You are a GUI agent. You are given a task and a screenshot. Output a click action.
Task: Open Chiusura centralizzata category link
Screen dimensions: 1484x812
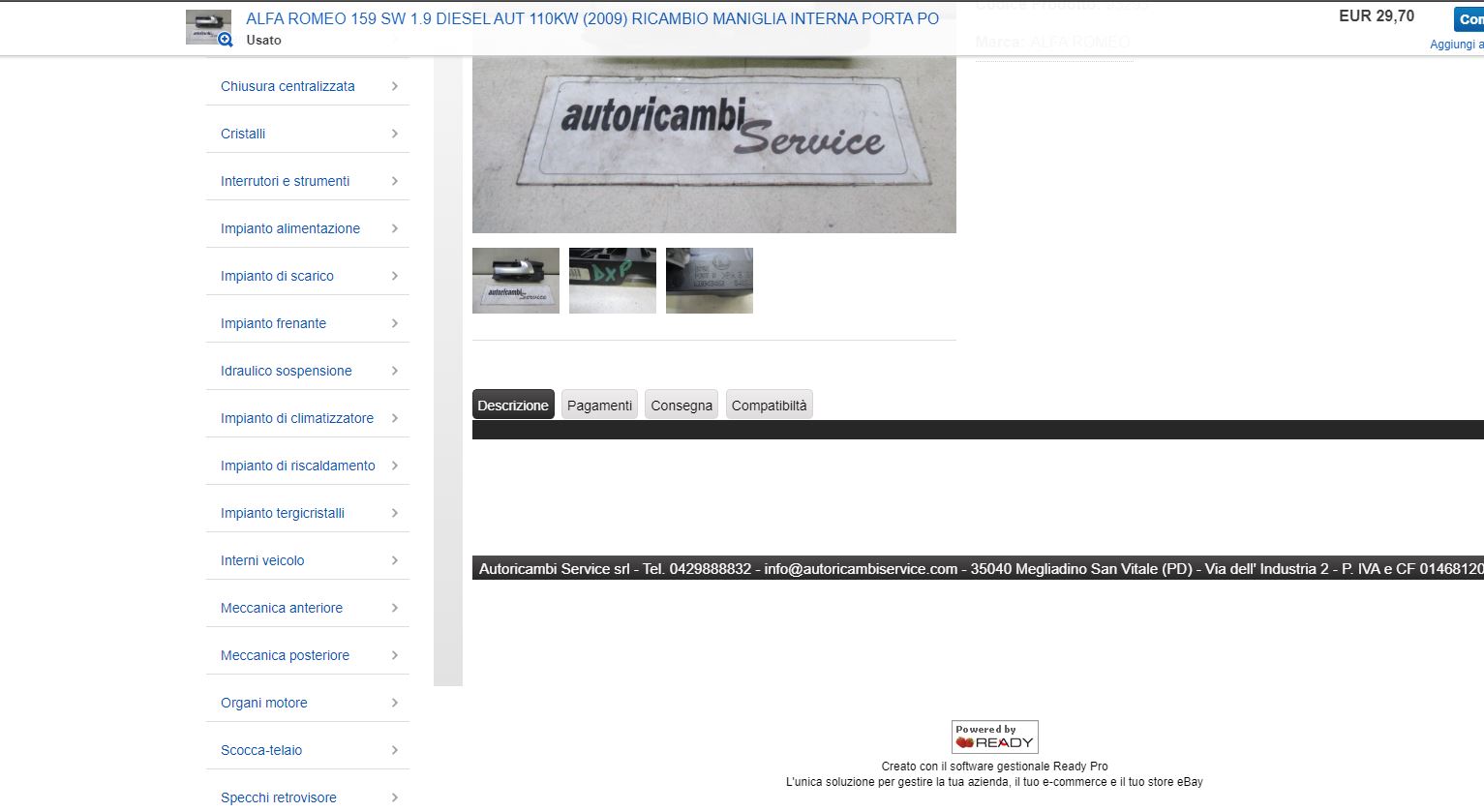(x=288, y=86)
